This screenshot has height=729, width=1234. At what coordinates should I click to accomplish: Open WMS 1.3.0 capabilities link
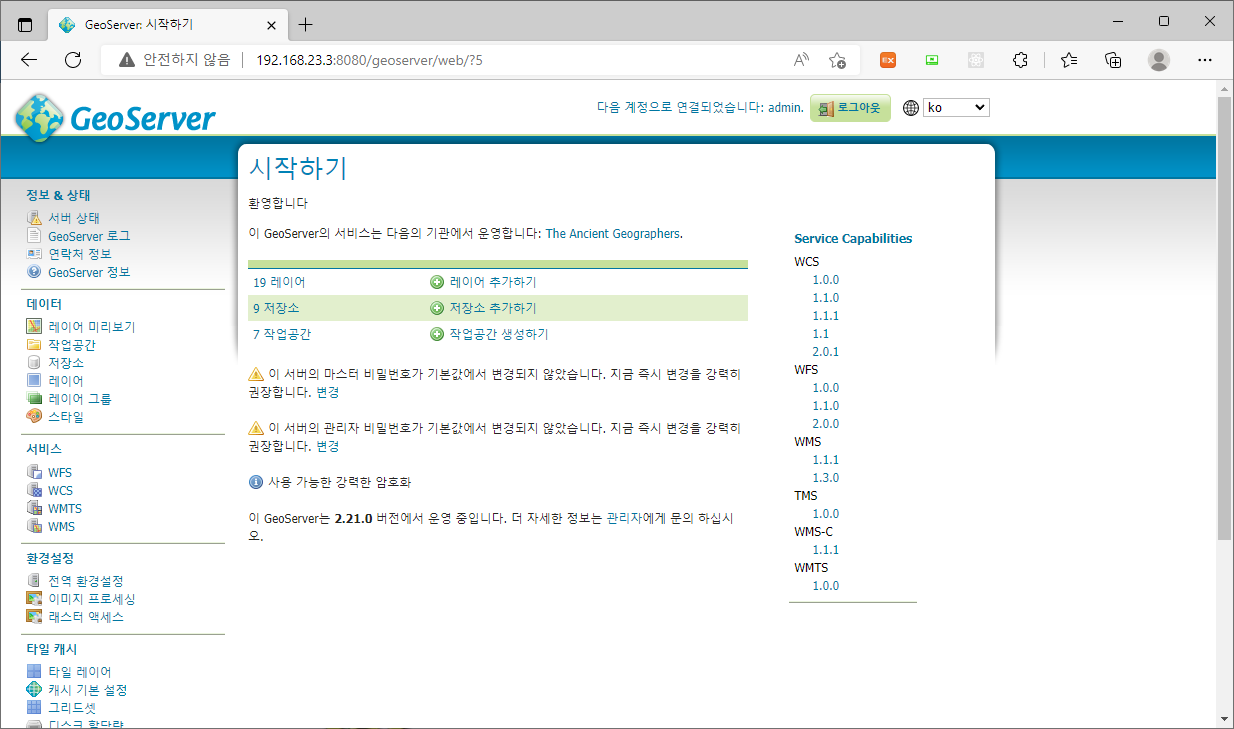[826, 478]
